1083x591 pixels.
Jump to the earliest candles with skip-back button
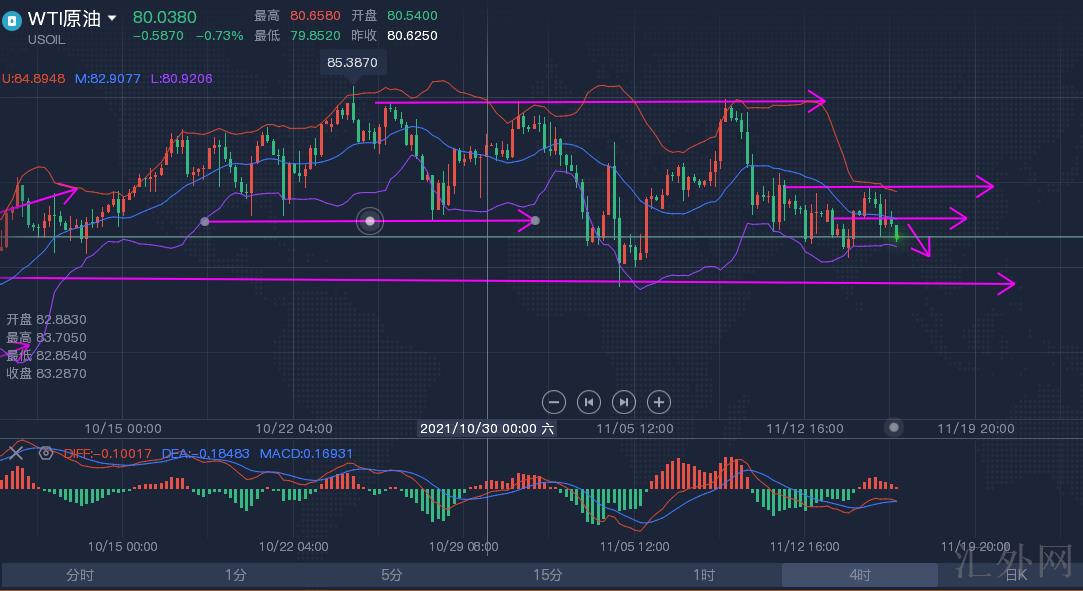[589, 402]
